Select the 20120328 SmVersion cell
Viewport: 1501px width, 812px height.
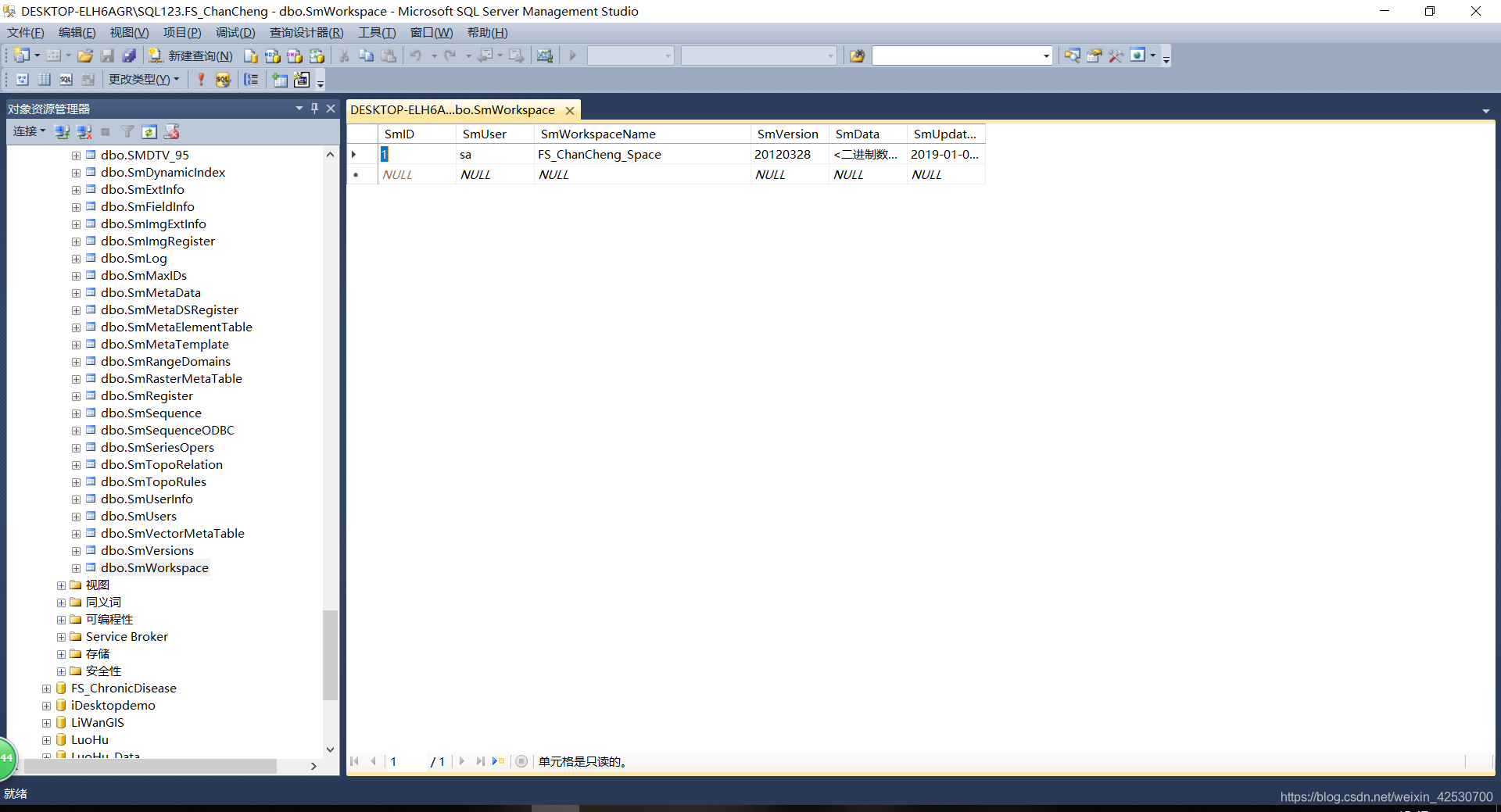point(790,155)
